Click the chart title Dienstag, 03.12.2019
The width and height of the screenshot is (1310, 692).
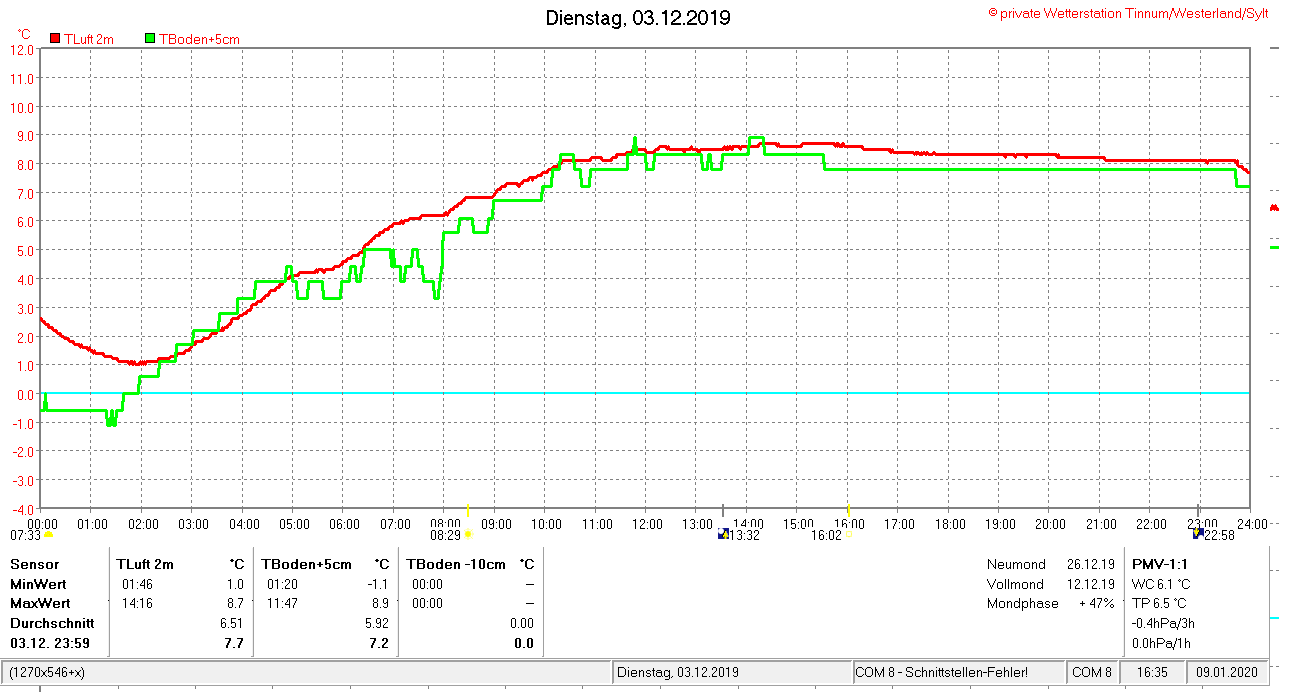click(637, 18)
